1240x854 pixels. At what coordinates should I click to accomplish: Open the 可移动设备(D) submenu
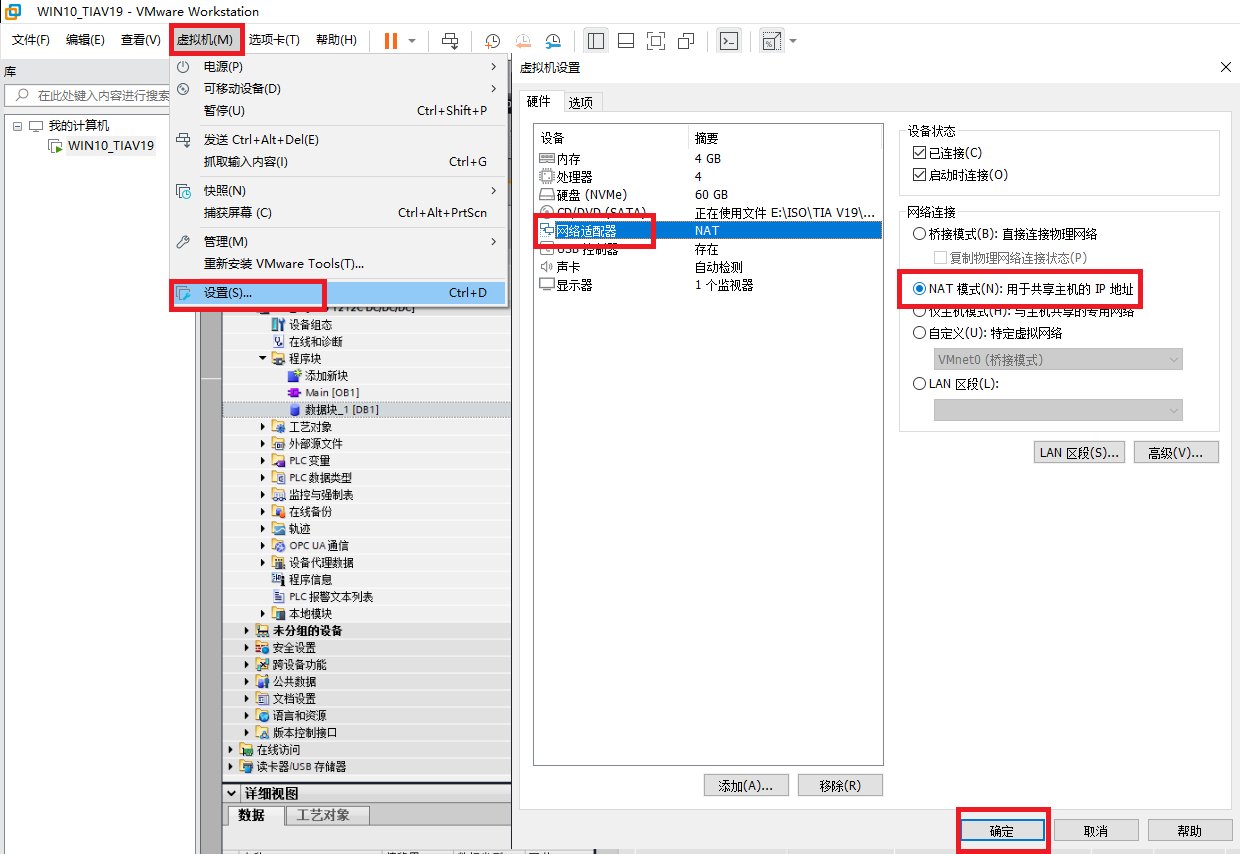tap(339, 88)
